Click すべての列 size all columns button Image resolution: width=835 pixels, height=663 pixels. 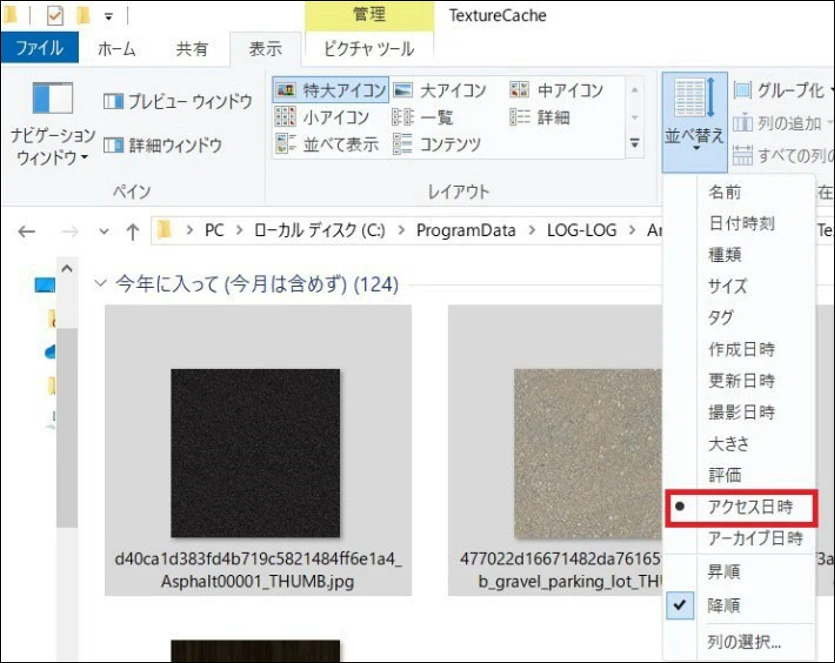pyautogui.click(x=782, y=155)
